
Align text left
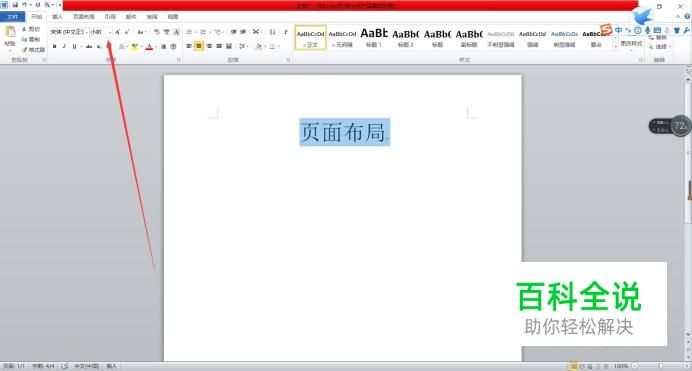pyautogui.click(x=189, y=46)
